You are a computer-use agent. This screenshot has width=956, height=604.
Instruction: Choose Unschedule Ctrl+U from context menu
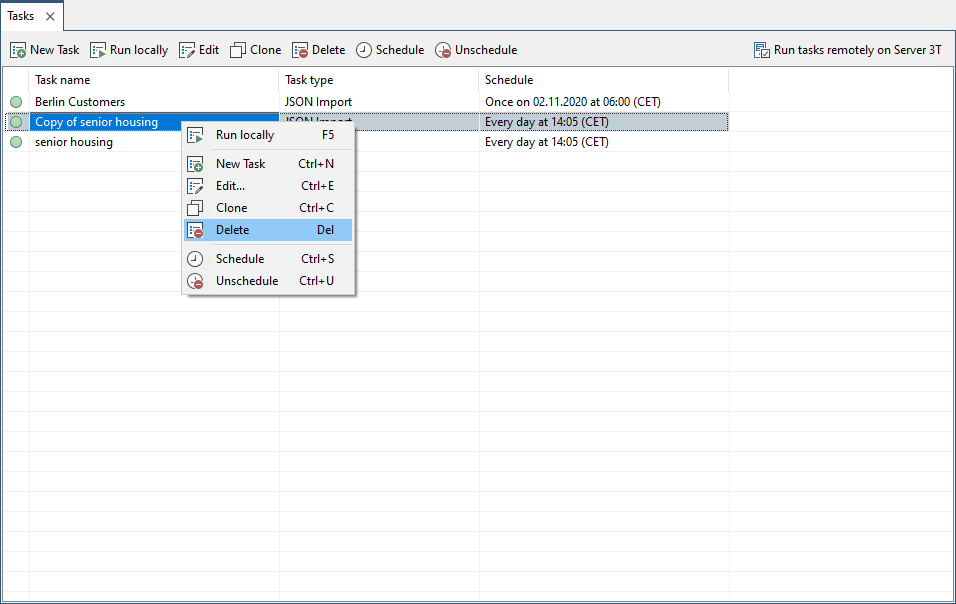pos(268,281)
